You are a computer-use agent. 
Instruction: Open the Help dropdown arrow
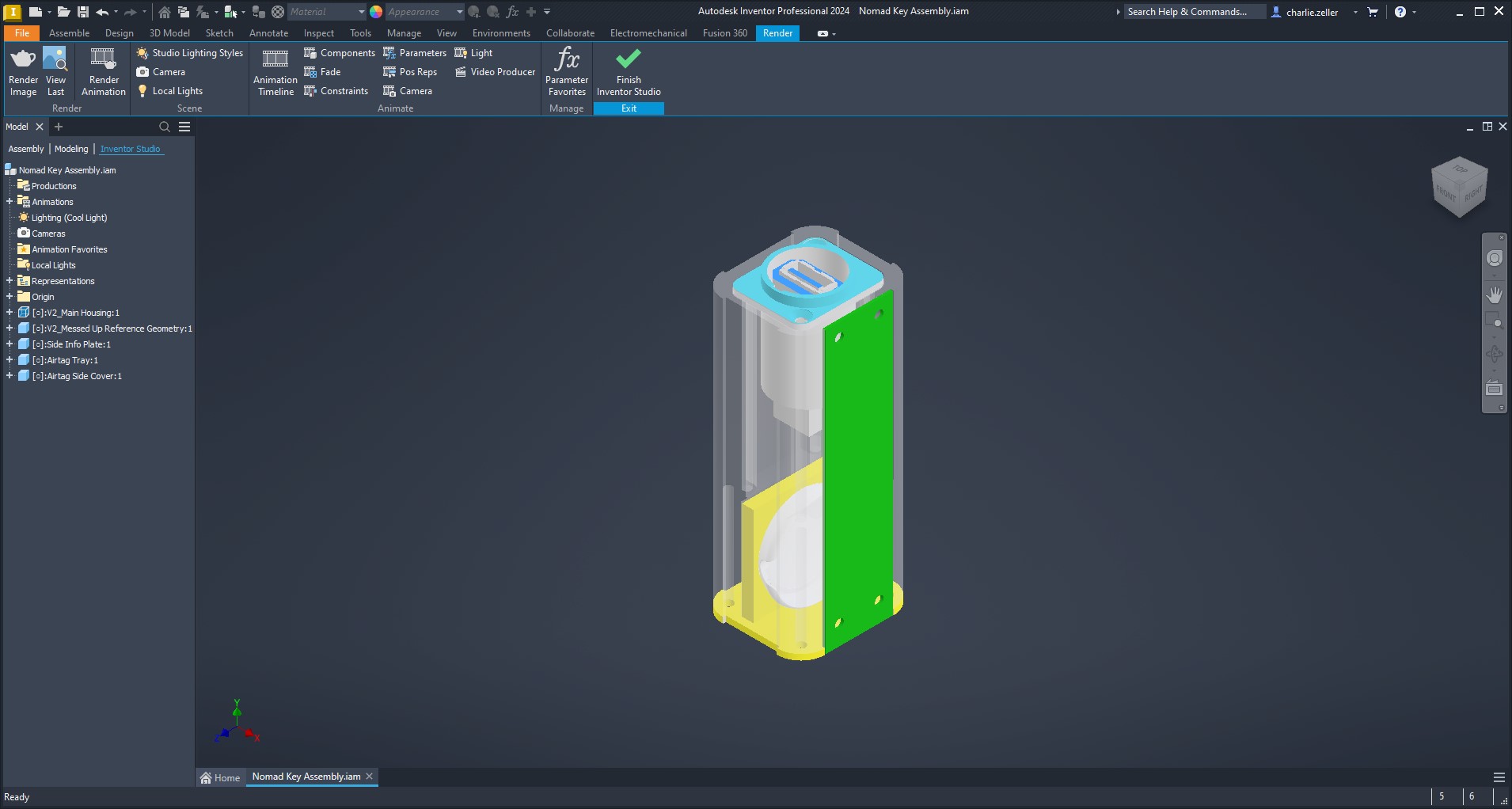[1415, 12]
